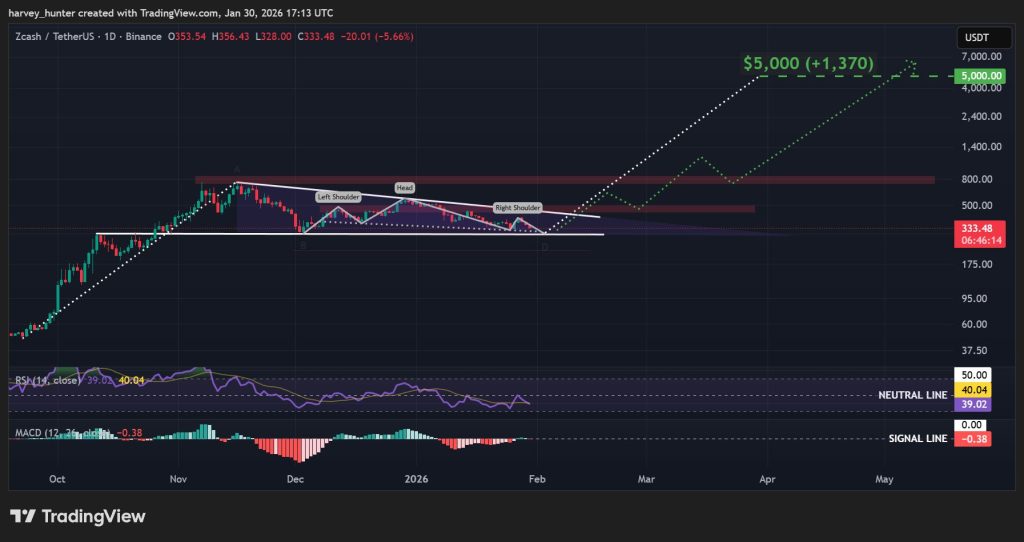This screenshot has height=542, width=1024.
Task: Click the low value L328.00
Action: click(274, 37)
